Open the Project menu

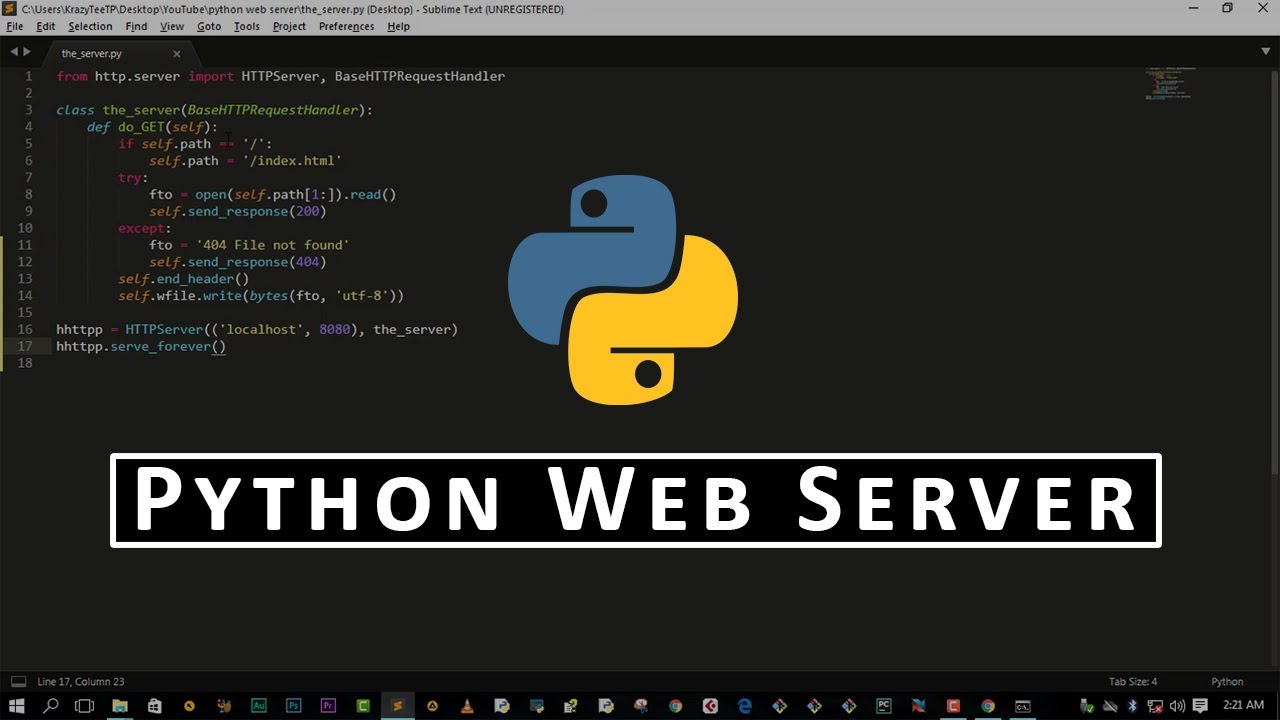(x=289, y=26)
